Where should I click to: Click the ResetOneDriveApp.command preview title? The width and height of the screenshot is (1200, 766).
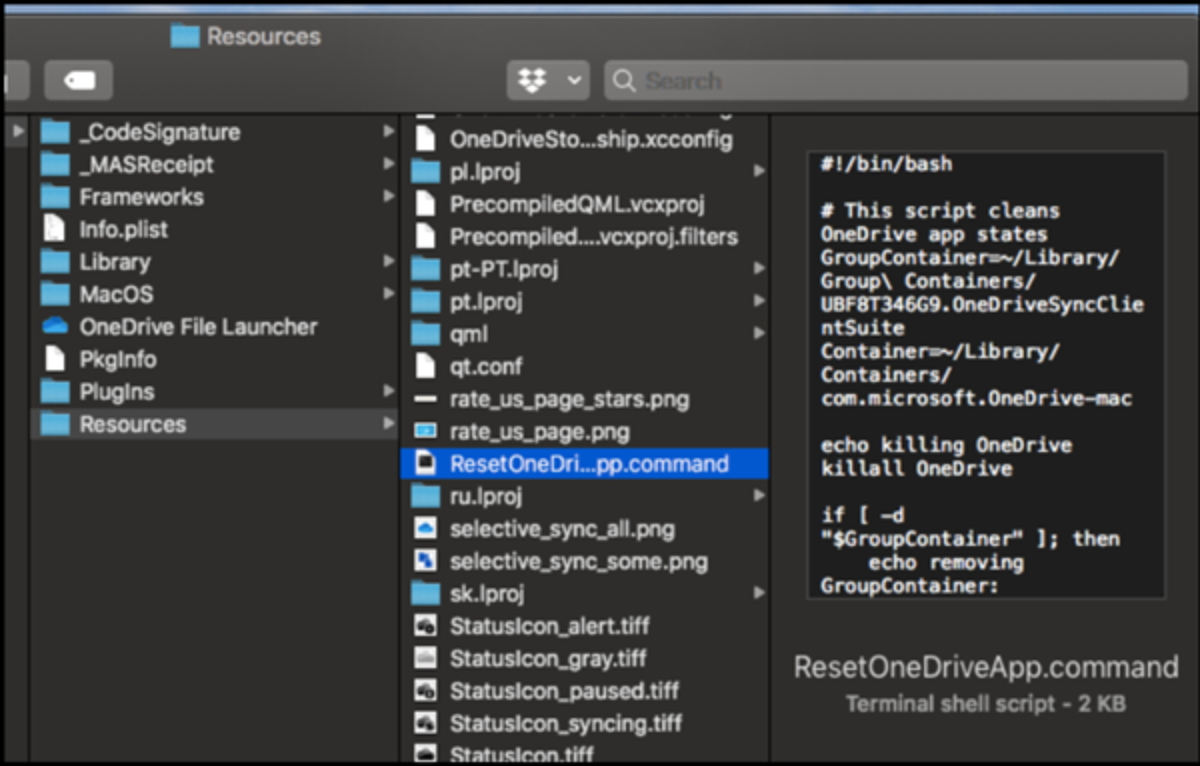(986, 667)
